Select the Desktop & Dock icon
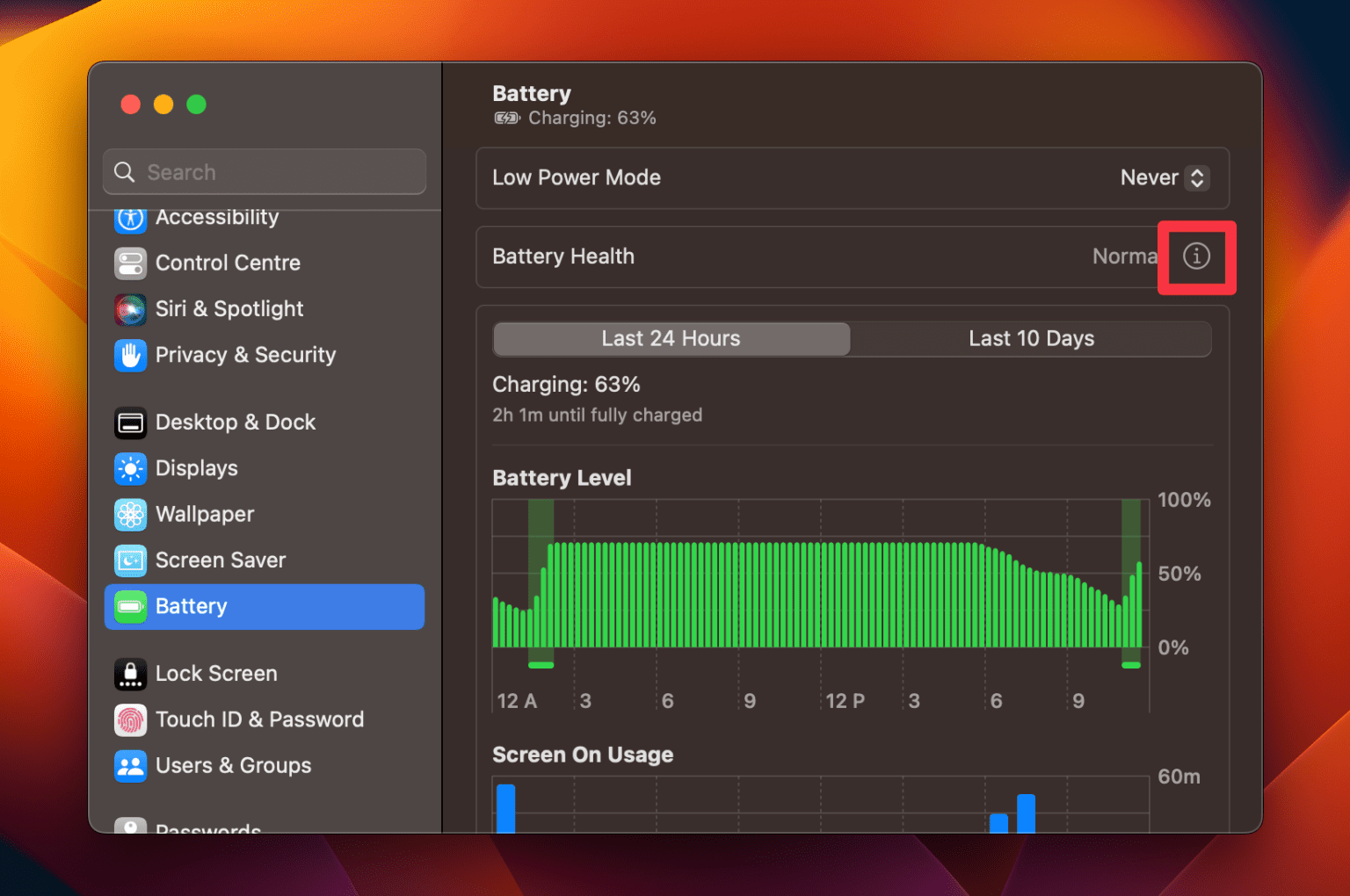 coord(130,423)
